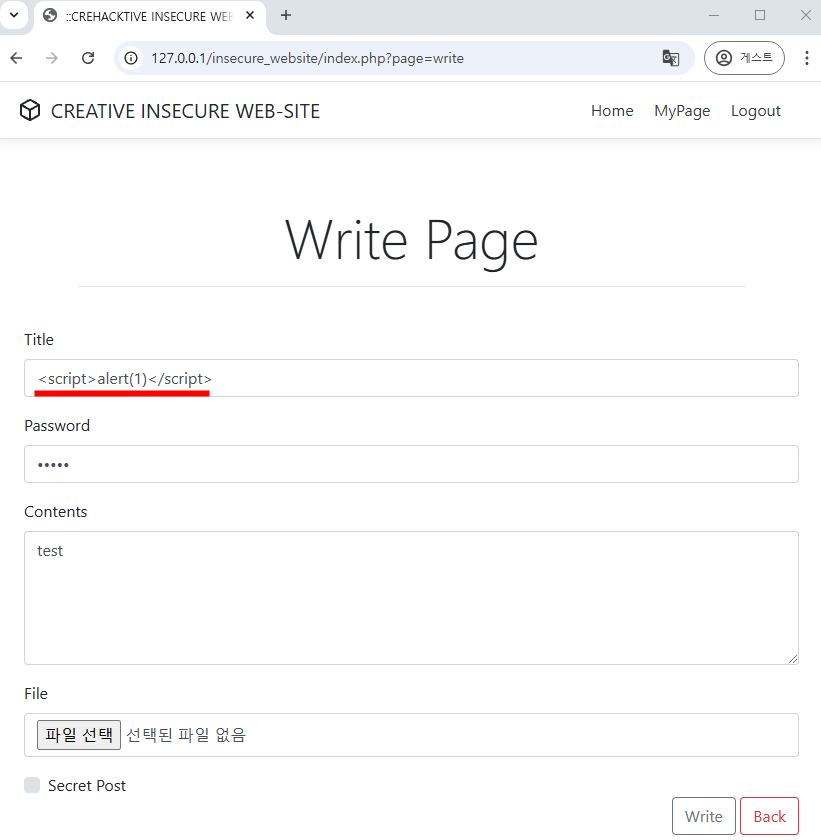Click the Write submit button
The height and width of the screenshot is (840, 821).
(x=704, y=816)
